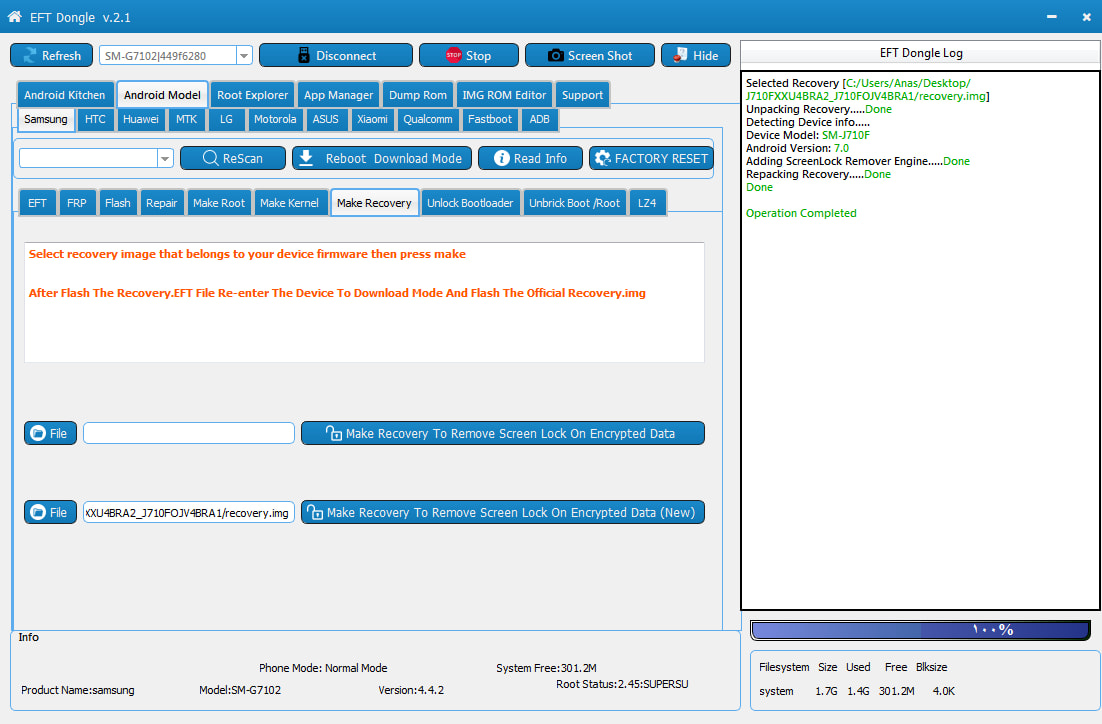Click the FACTORY RESET button

[652, 158]
